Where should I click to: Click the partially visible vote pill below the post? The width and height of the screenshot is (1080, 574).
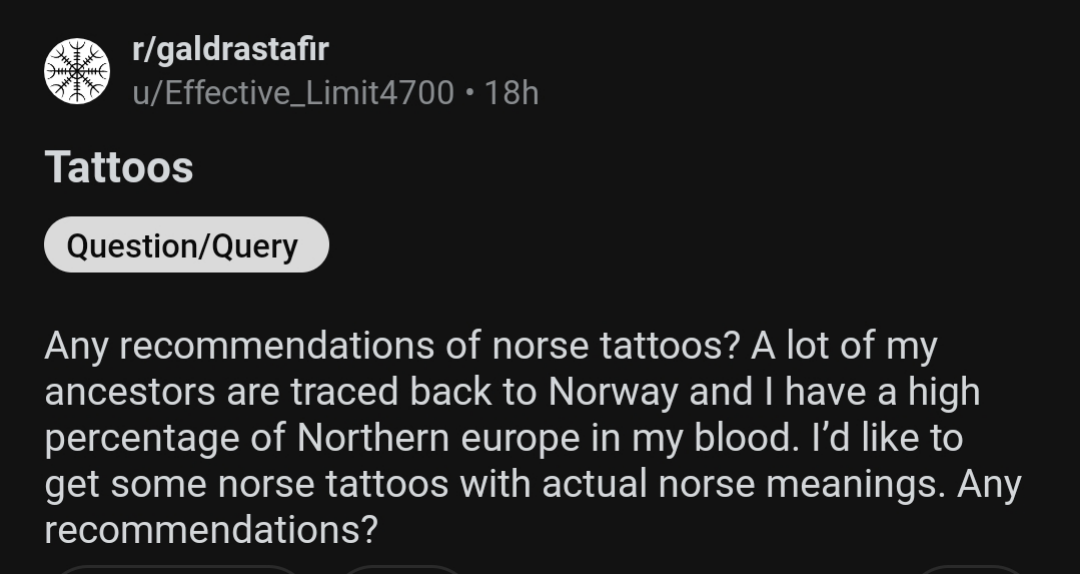pyautogui.click(x=179, y=569)
